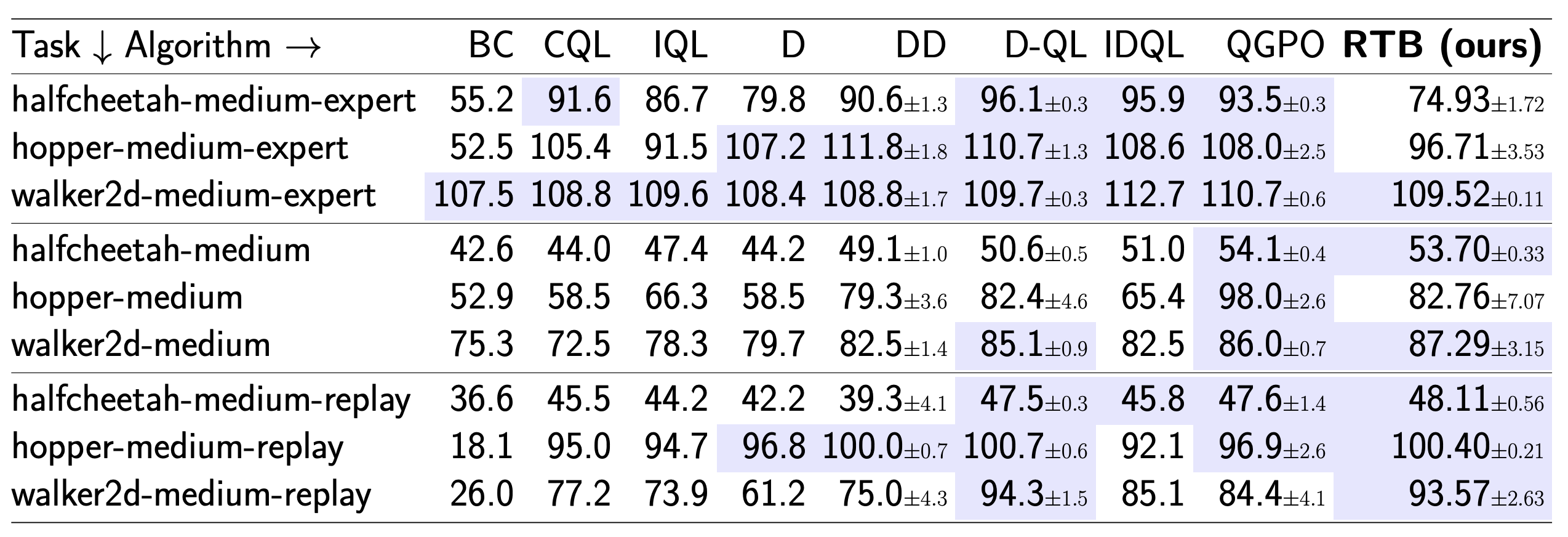Select the 74.93±1.72 RTB value
Viewport: 1568px width, 537px height.
[x=1476, y=100]
